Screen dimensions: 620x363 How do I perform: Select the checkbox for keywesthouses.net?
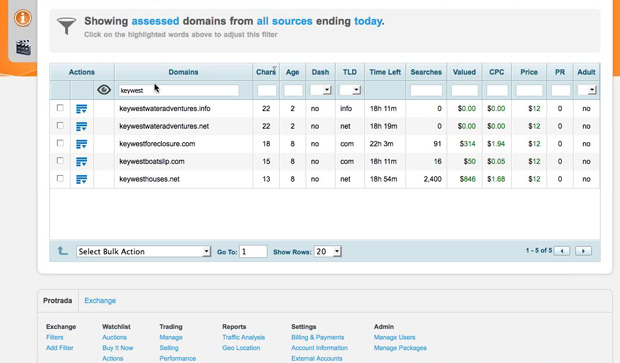point(60,178)
